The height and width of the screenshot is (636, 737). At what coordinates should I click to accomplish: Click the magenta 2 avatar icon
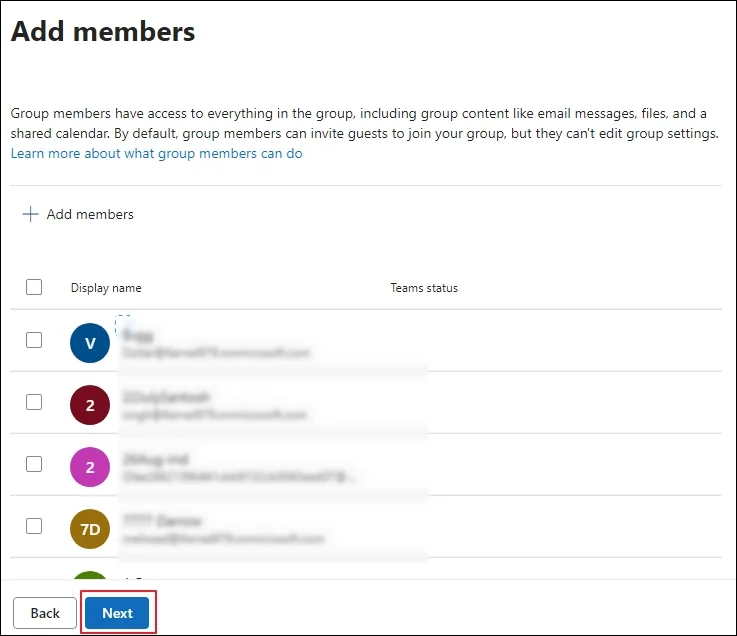90,467
